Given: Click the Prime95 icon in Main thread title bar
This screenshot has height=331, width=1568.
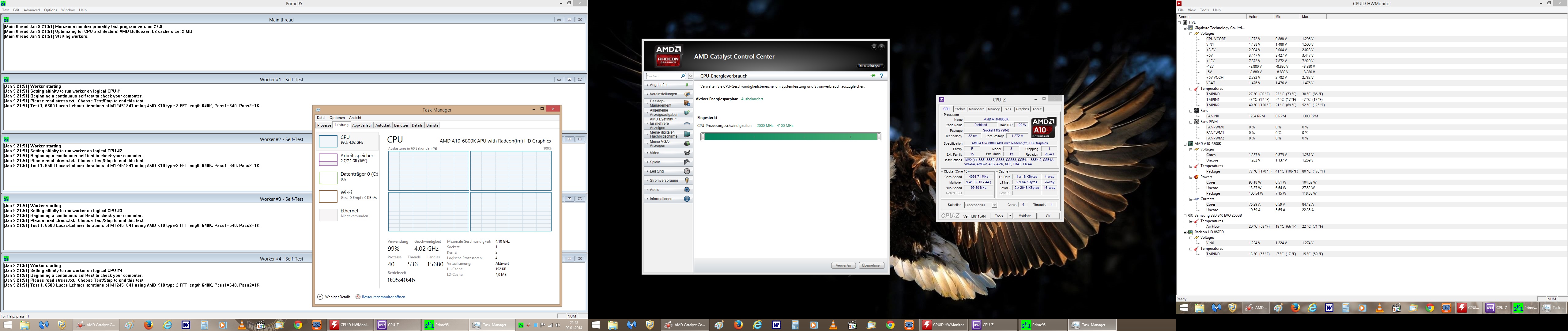Looking at the screenshot, I should coord(6,20).
